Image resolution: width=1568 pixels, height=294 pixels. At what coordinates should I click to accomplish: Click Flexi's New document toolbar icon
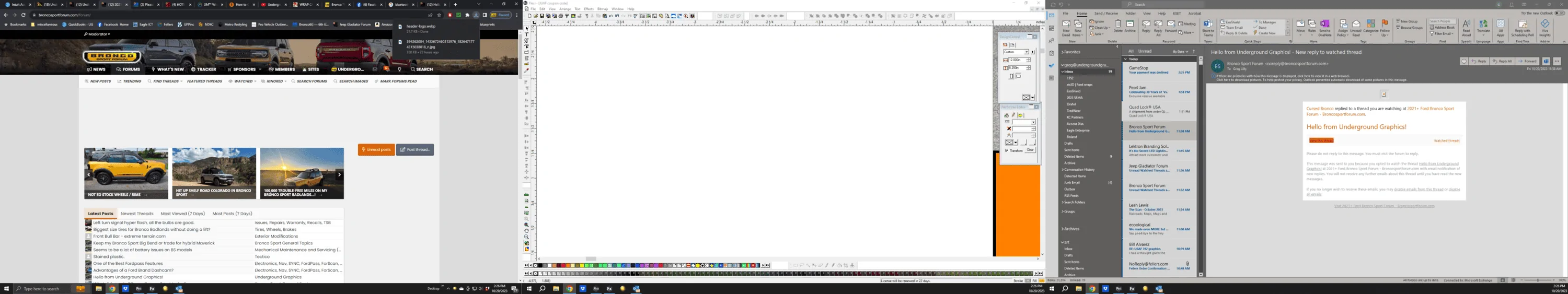(x=529, y=16)
